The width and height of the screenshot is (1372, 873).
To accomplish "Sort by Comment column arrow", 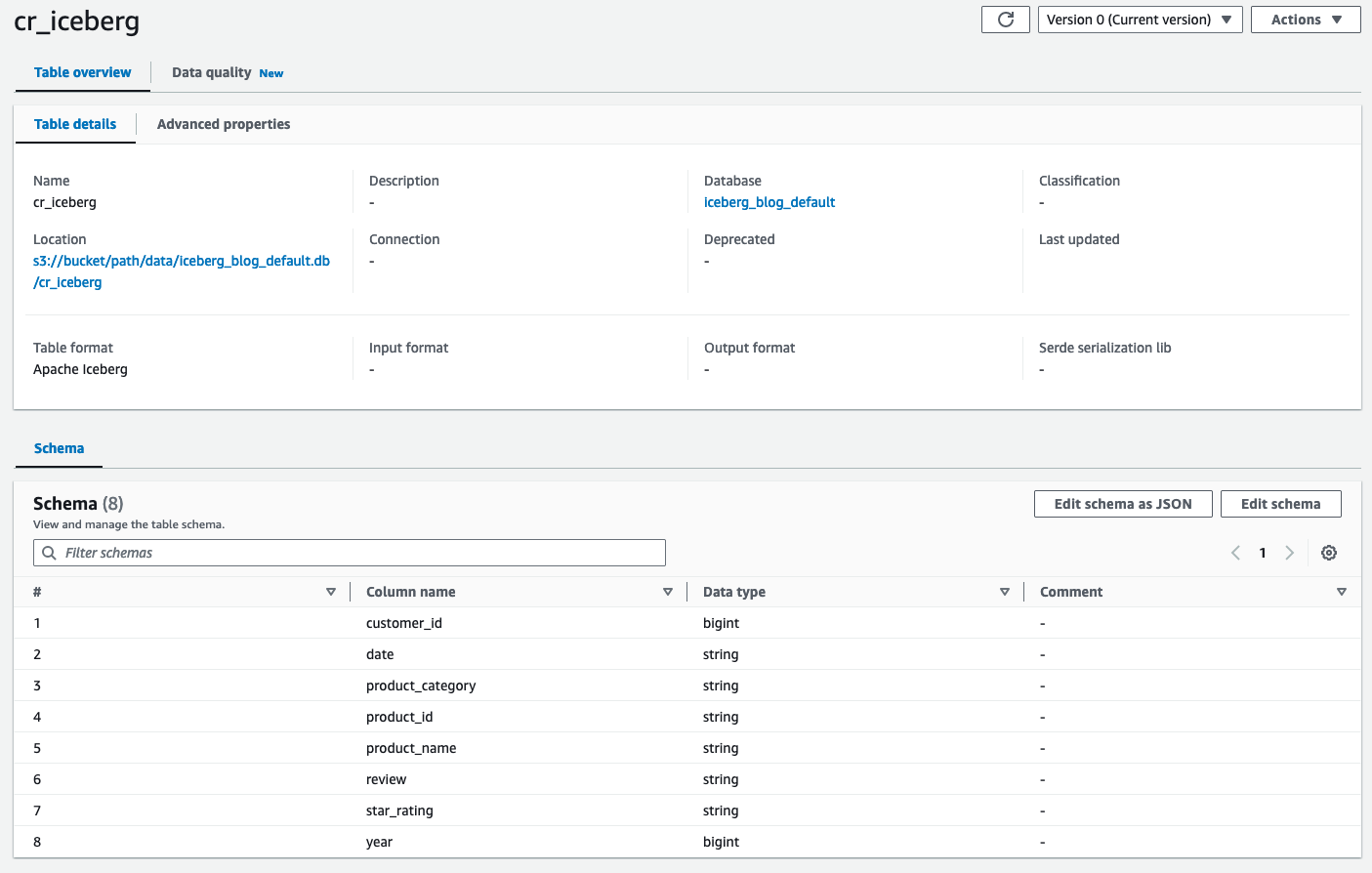I will pos(1342,592).
